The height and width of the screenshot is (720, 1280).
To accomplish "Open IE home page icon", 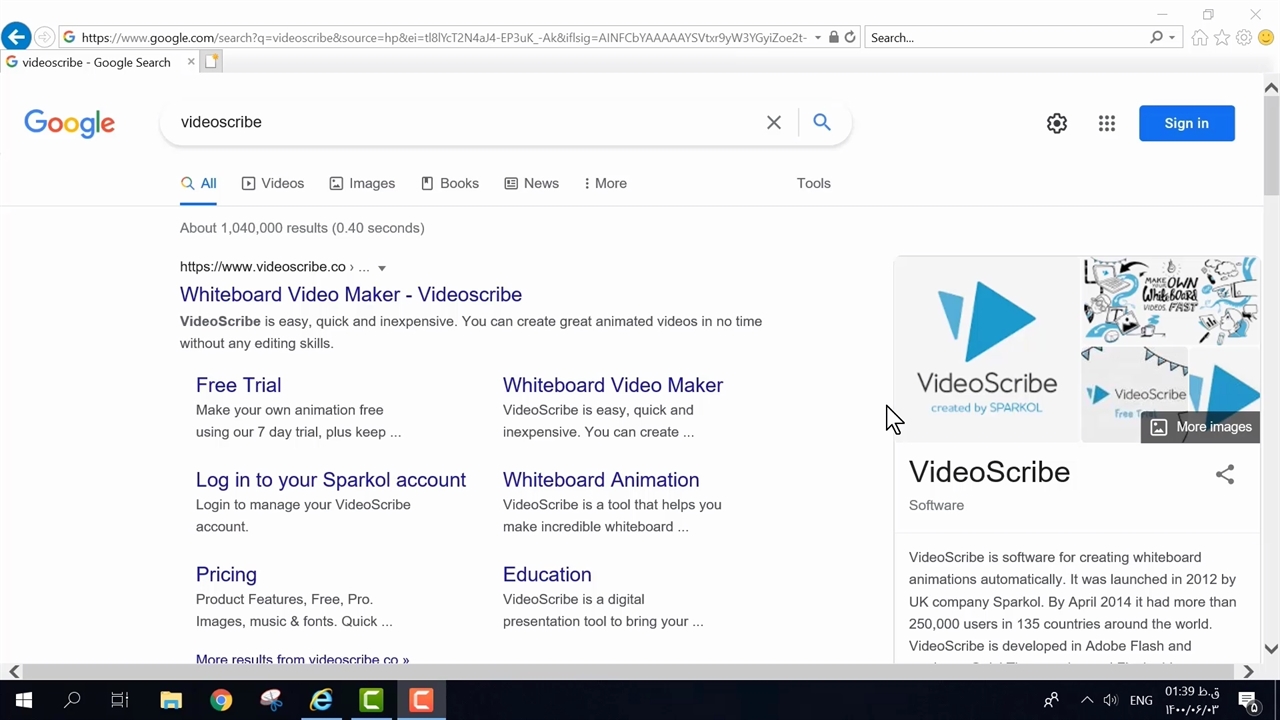I will point(1200,38).
